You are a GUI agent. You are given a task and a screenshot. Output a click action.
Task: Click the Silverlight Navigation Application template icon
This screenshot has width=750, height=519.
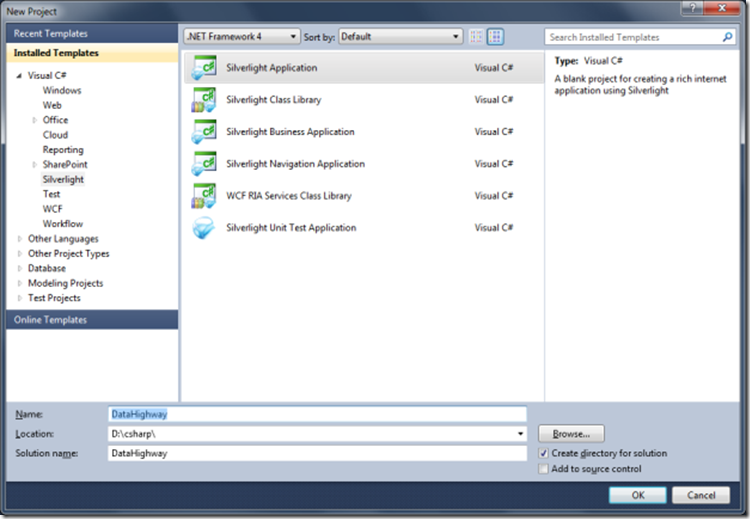pyautogui.click(x=204, y=164)
